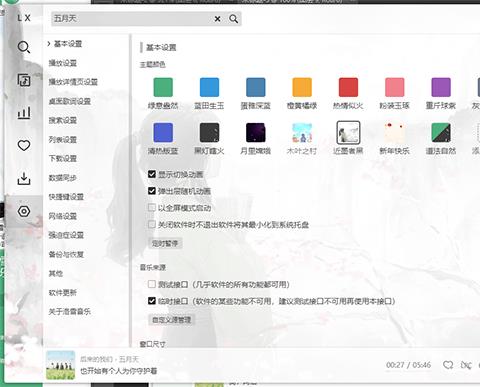
Task: Select the settings hexagon icon in sidebar
Action: tap(24, 211)
